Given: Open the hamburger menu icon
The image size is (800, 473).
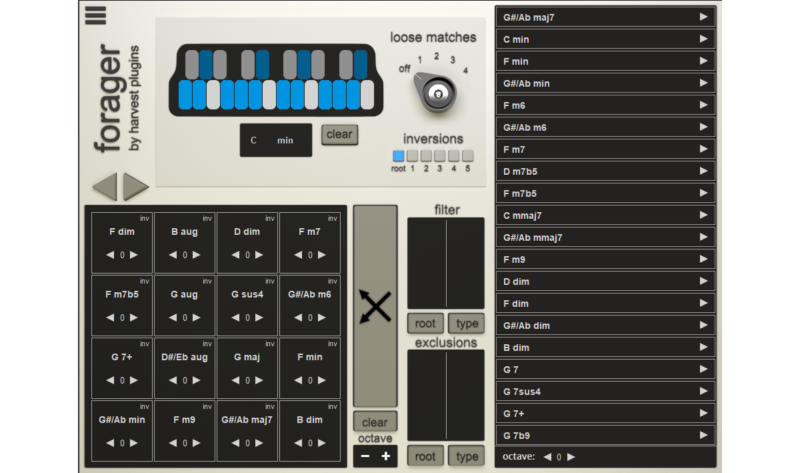Looking at the screenshot, I should (x=96, y=15).
